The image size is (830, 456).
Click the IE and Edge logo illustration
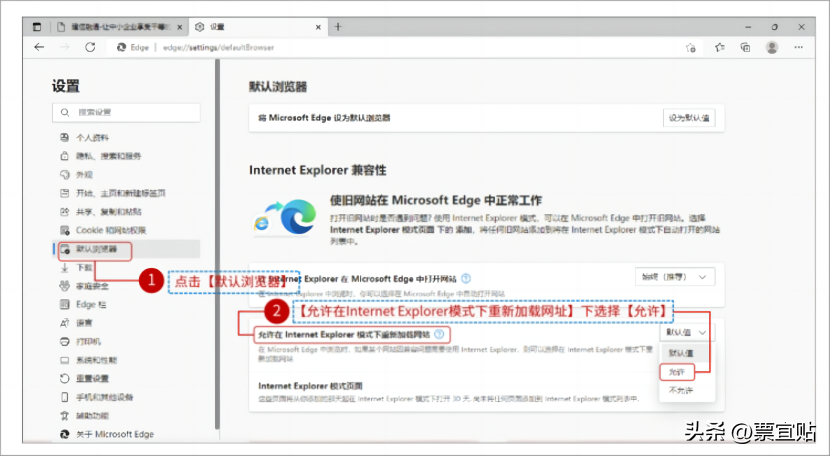point(285,217)
